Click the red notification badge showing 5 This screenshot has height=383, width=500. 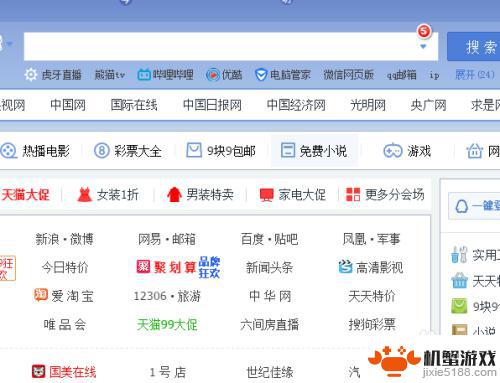coord(424,31)
